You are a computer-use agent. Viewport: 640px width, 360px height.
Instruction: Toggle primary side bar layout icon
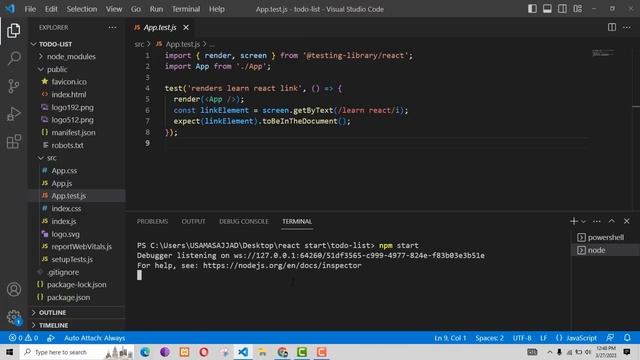(532, 9)
